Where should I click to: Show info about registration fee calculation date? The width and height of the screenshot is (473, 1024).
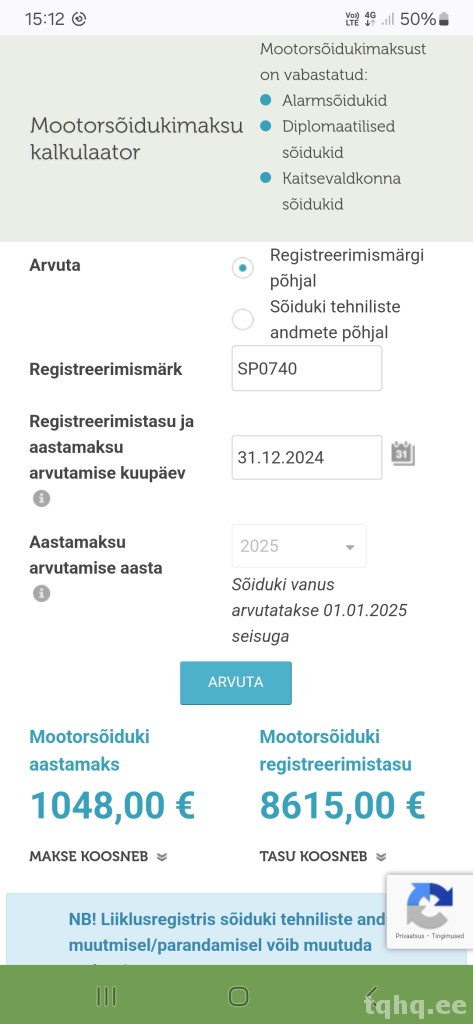(41, 499)
